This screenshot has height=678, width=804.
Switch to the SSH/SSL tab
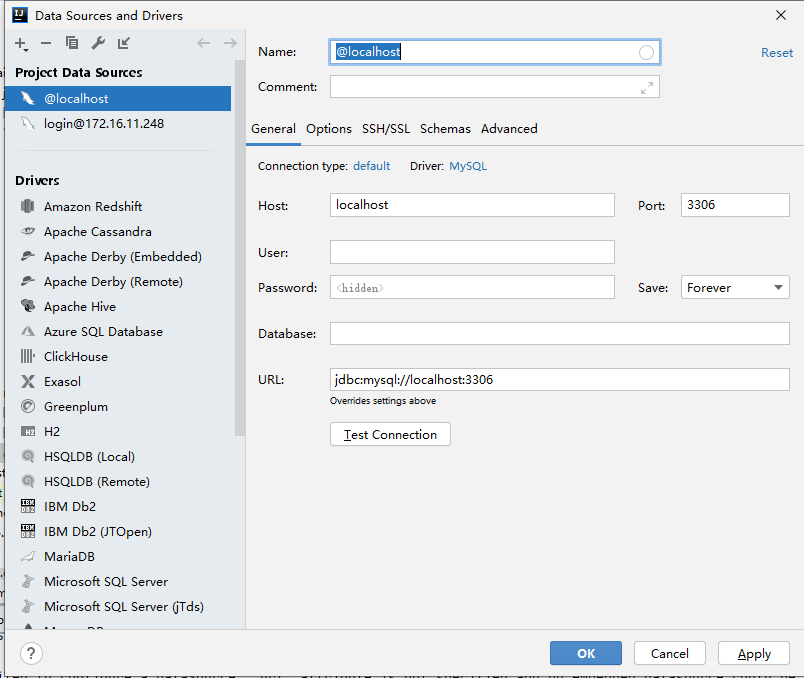(386, 129)
